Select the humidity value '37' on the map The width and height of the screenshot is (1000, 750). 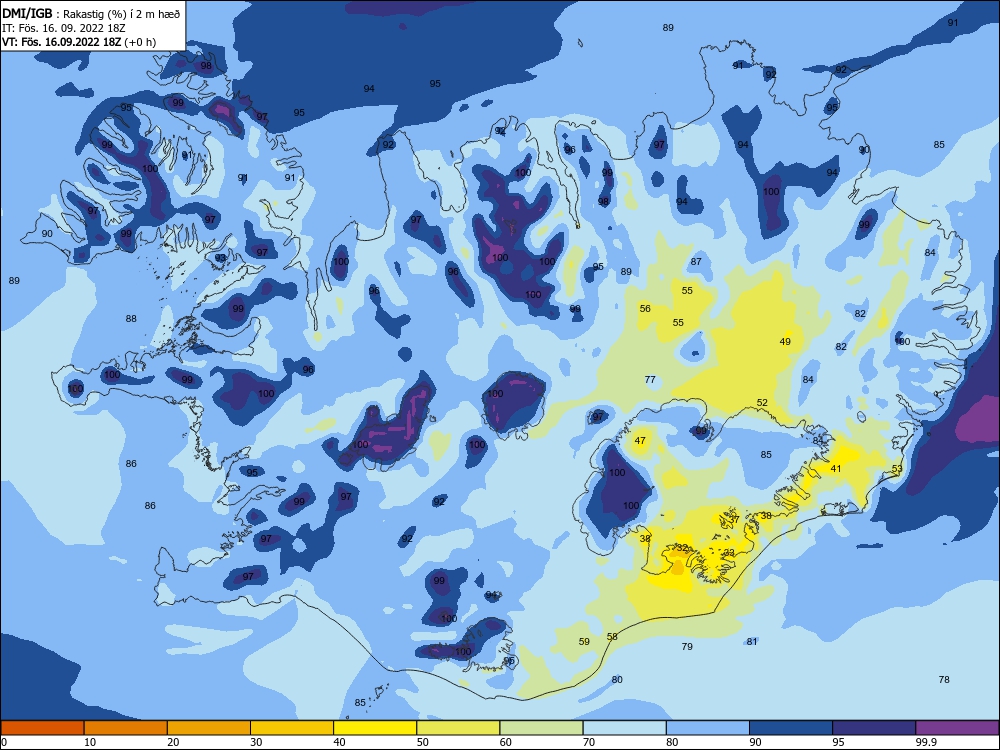coord(734,520)
